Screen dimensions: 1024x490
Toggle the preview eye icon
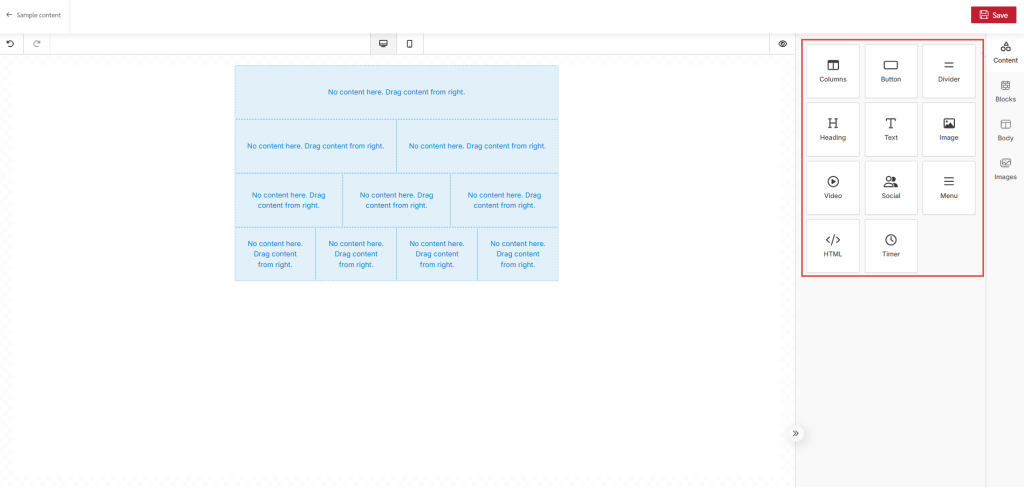(783, 44)
